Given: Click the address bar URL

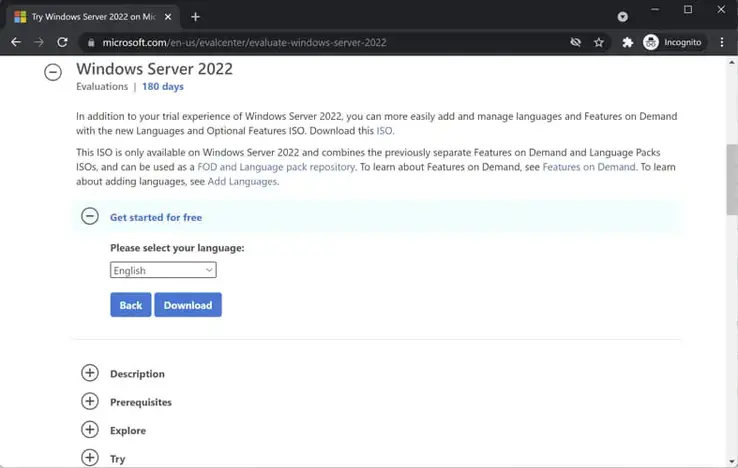Looking at the screenshot, I should click(245, 42).
